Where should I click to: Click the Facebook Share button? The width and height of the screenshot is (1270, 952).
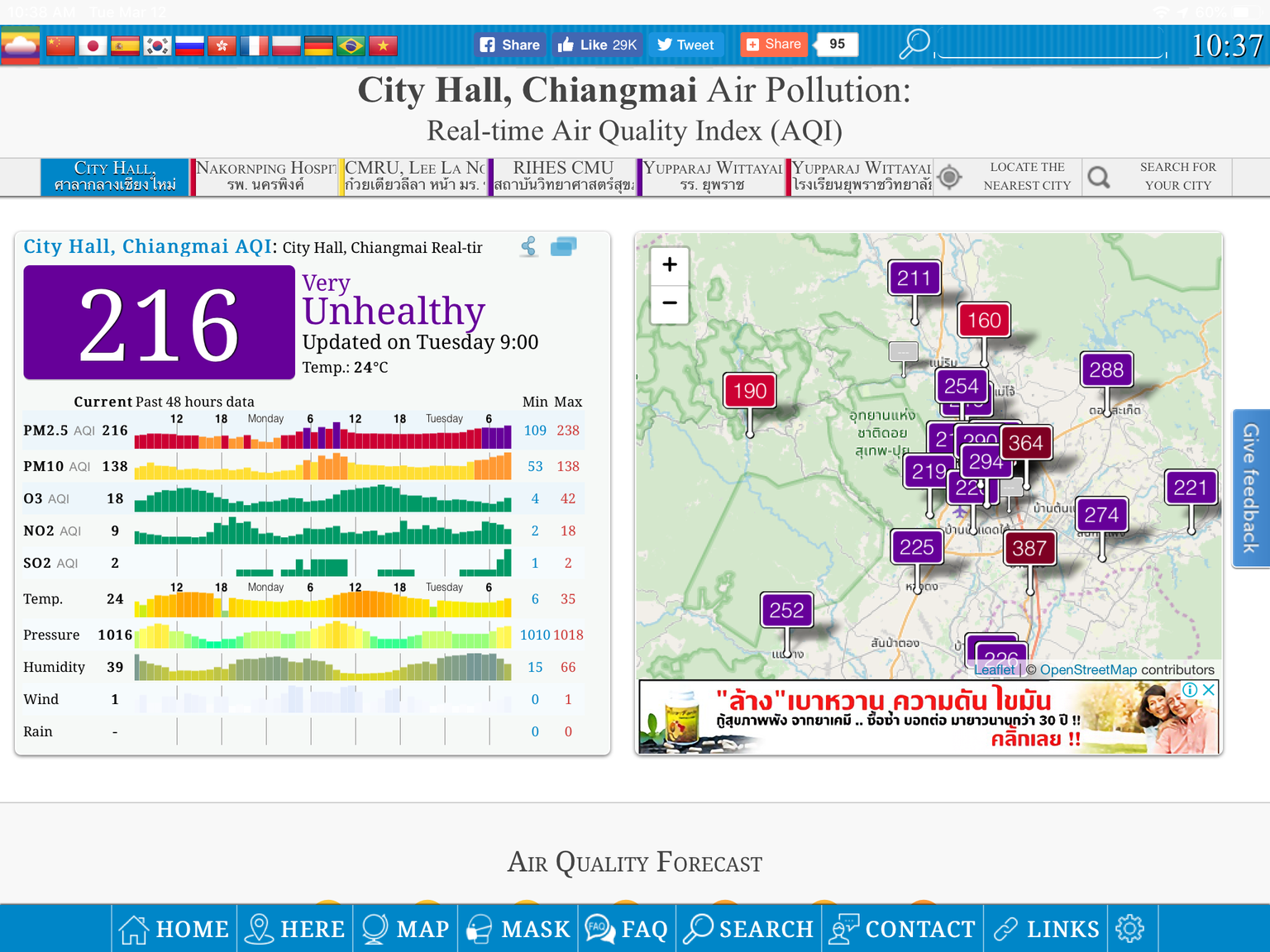(510, 45)
